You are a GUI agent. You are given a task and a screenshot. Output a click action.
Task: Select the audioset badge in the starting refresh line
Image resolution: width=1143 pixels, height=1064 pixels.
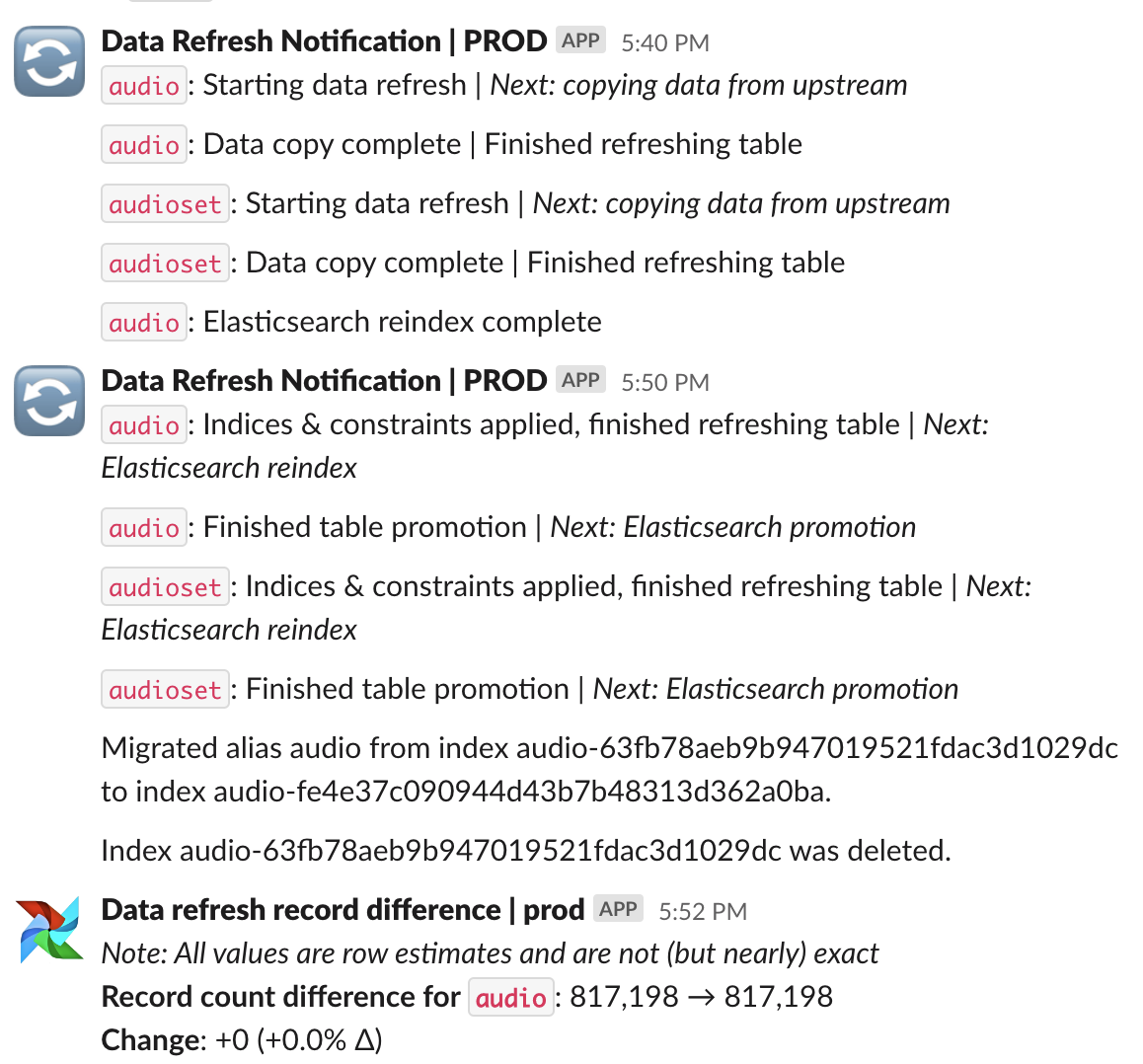click(165, 203)
